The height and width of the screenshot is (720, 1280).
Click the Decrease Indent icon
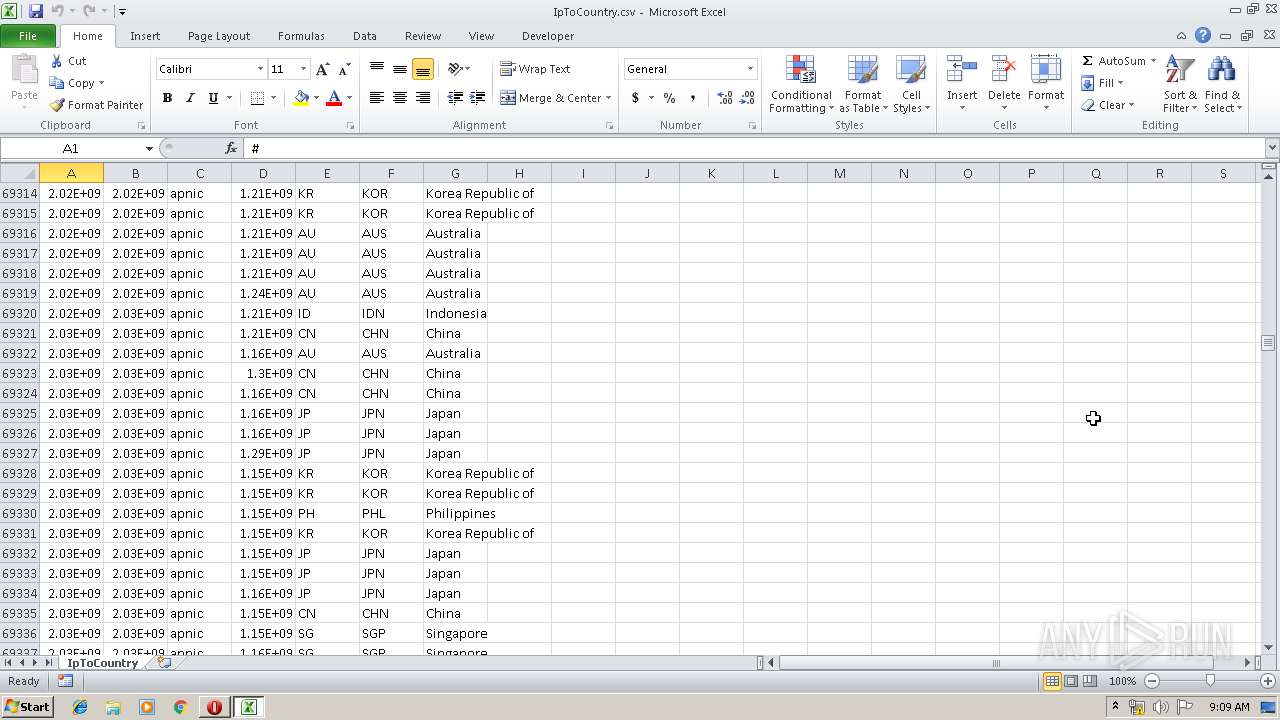tap(455, 98)
